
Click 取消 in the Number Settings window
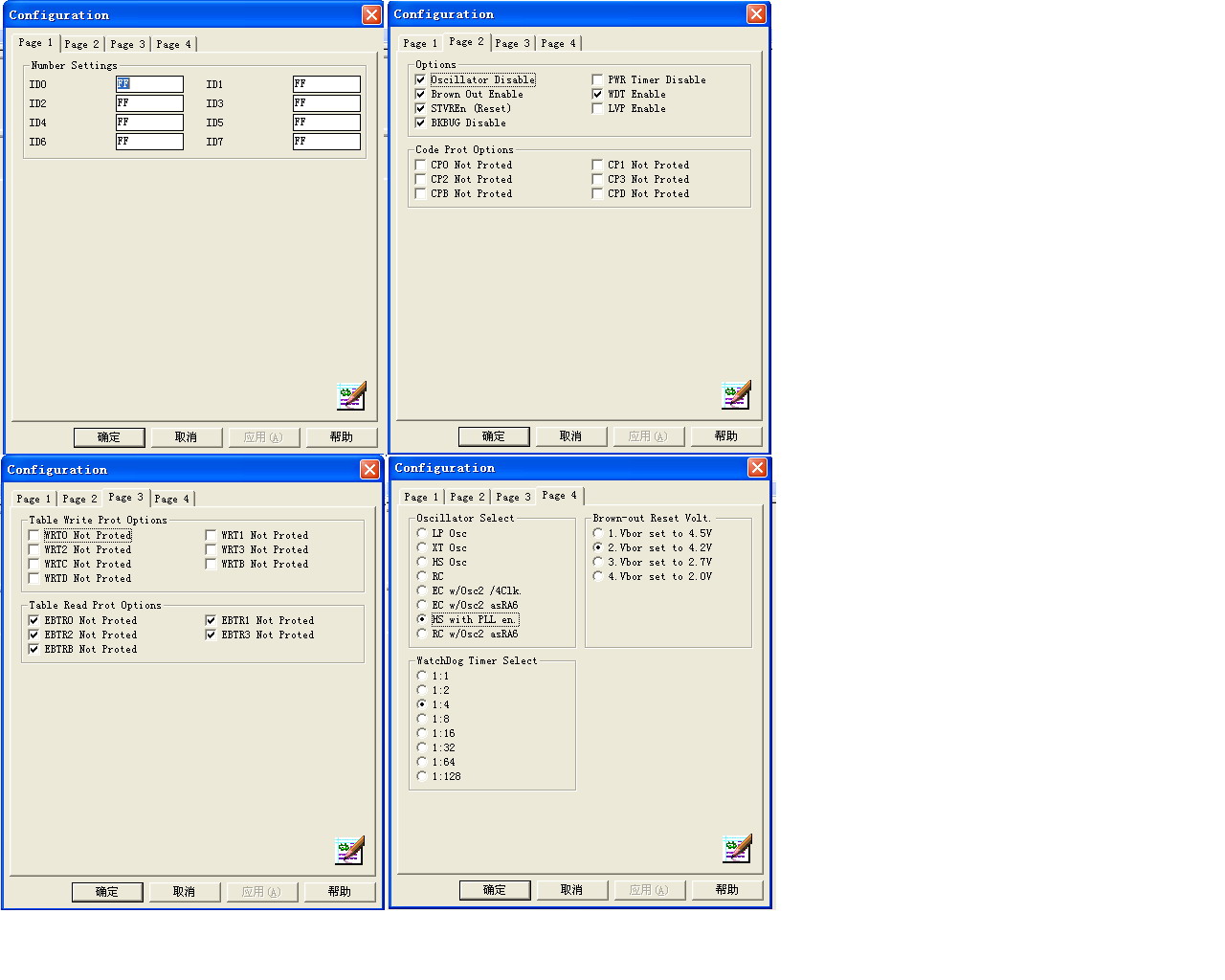pos(186,437)
